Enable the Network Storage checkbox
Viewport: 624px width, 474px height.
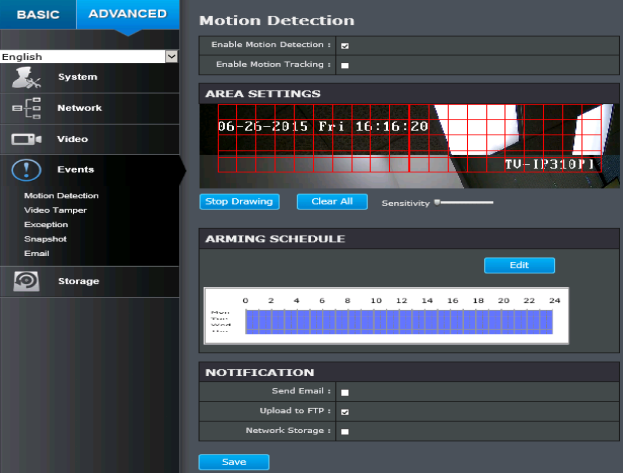coord(345,432)
